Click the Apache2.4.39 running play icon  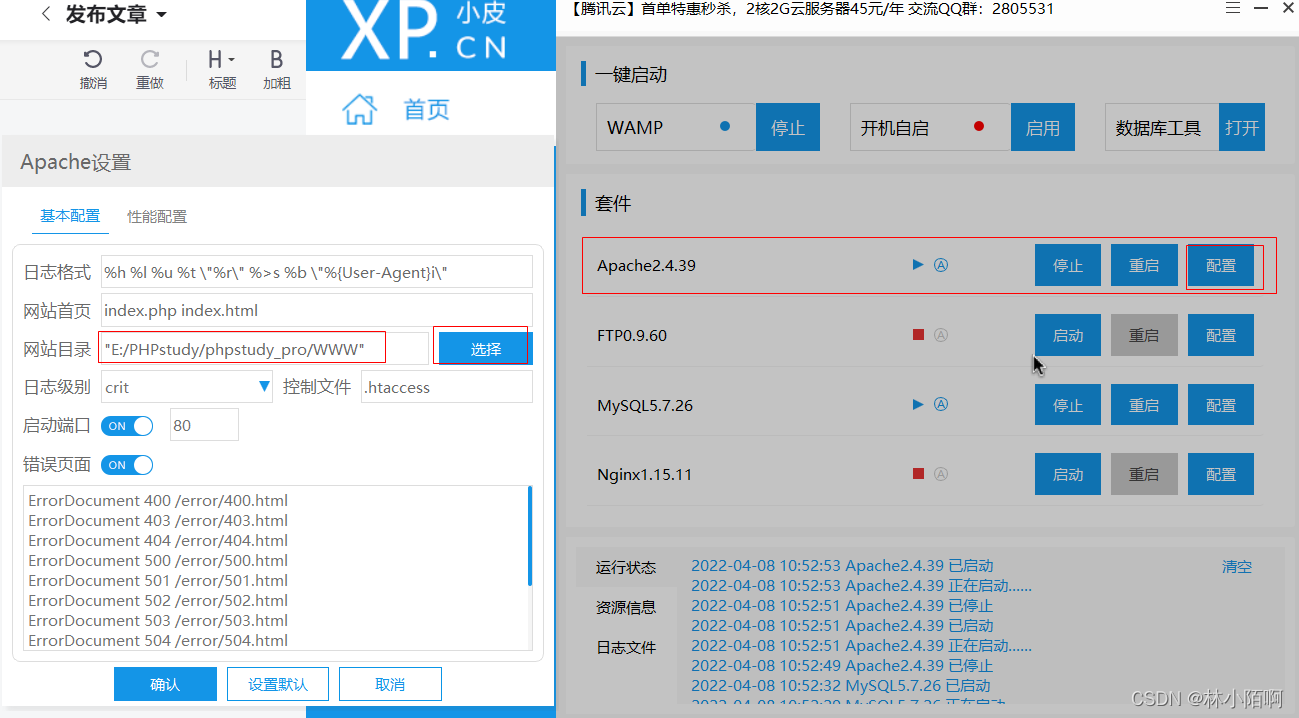(918, 265)
